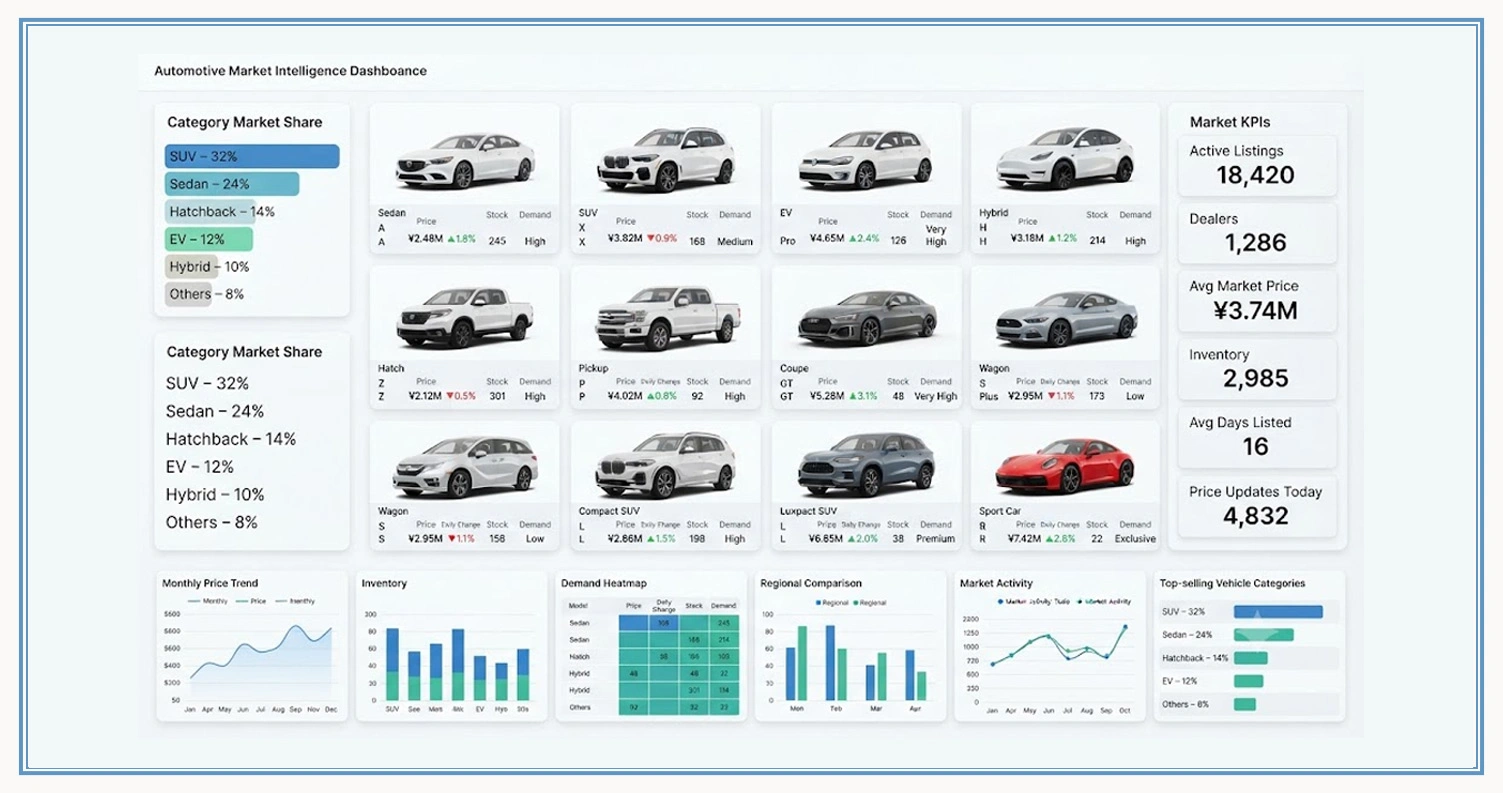Click the ¥6.65M price in the Luxpact SUV card
1503x793 pixels.
click(827, 539)
